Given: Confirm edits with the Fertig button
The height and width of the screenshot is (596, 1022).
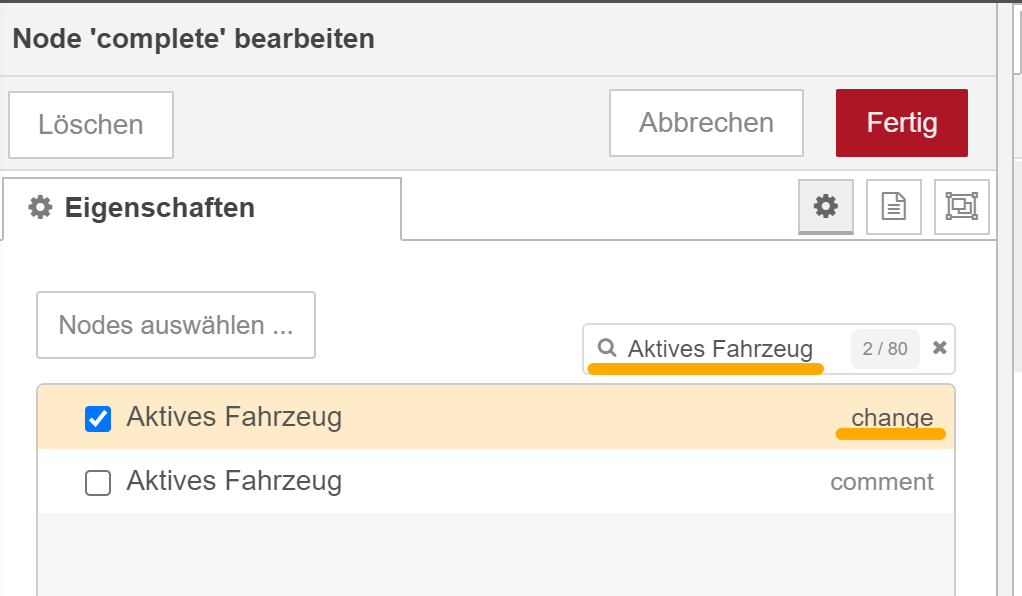Looking at the screenshot, I should pyautogui.click(x=901, y=123).
